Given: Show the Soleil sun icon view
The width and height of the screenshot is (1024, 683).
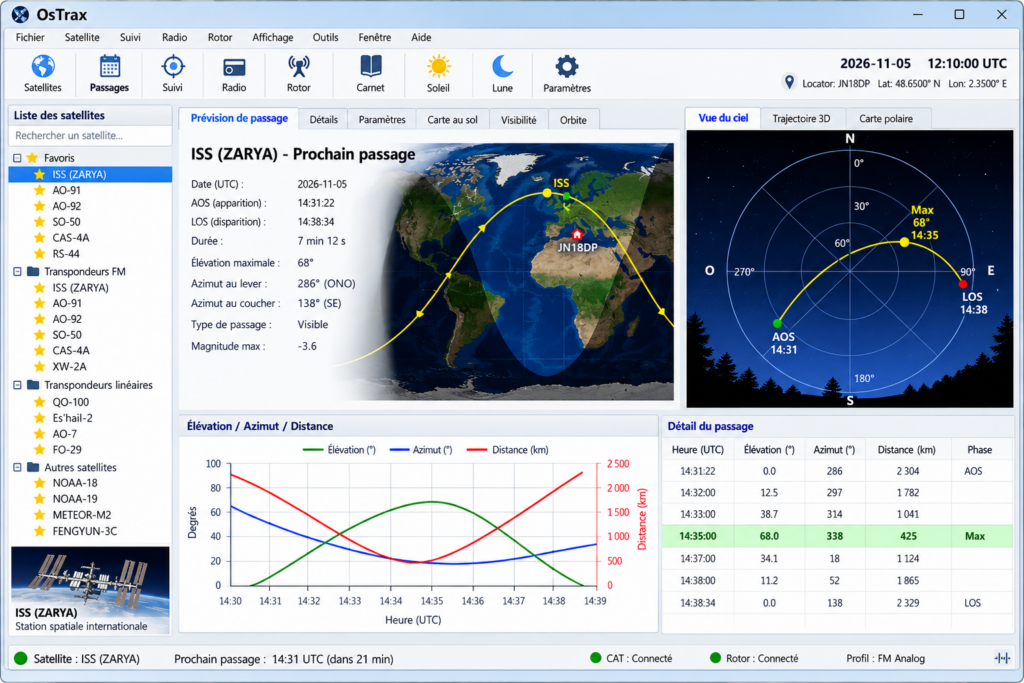Looking at the screenshot, I should (x=438, y=66).
